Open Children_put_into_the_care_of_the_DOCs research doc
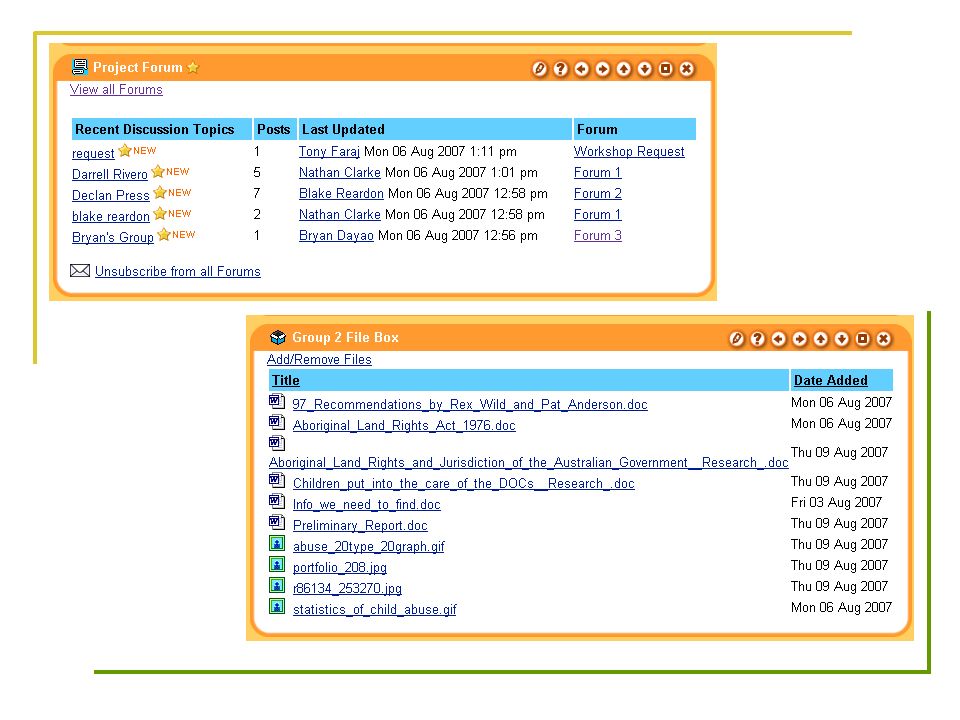Screen dimensions: 960x720 [463, 483]
